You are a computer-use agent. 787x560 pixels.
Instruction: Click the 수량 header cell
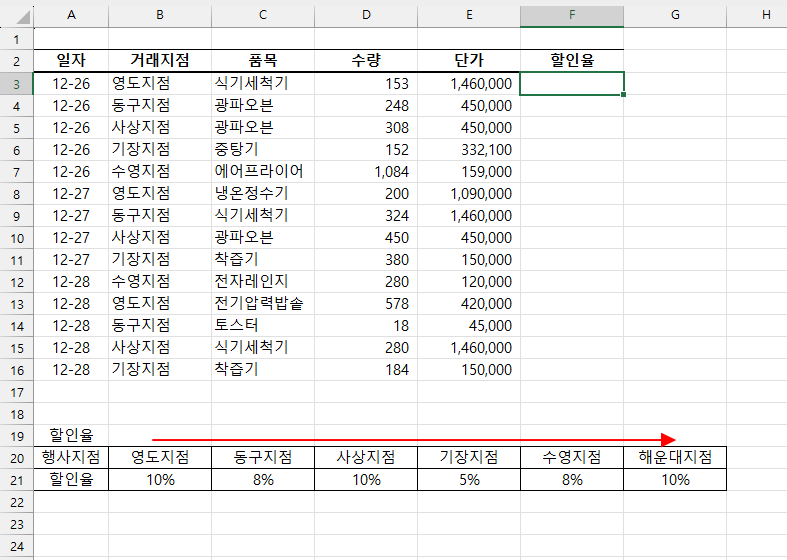pyautogui.click(x=366, y=61)
